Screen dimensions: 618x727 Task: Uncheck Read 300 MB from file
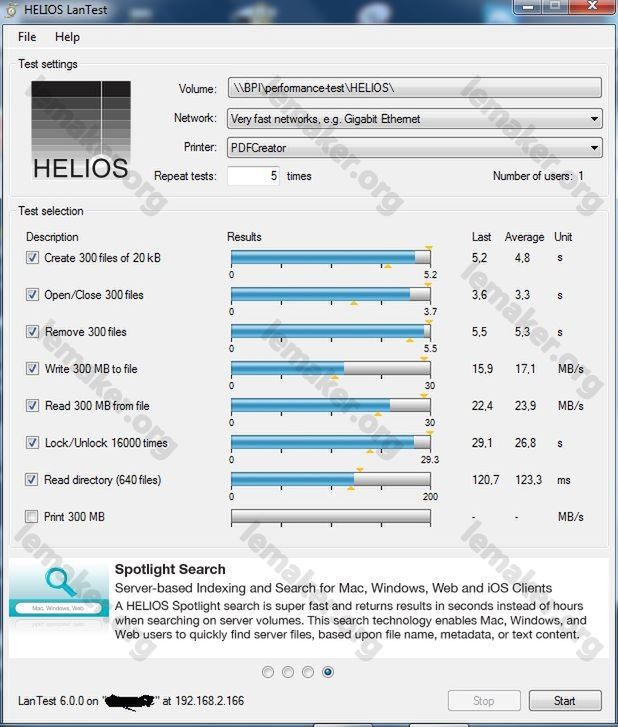click(32, 406)
